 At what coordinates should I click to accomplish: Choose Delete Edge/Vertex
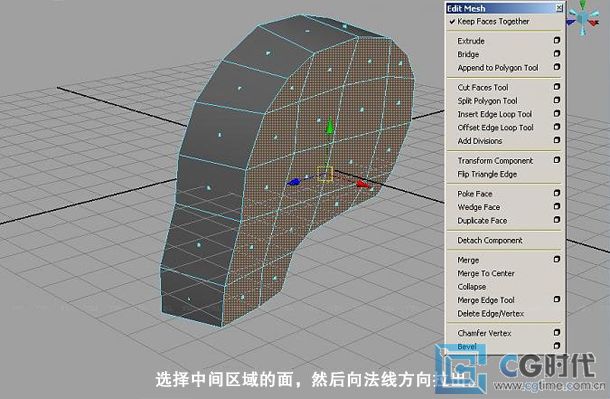[491, 313]
